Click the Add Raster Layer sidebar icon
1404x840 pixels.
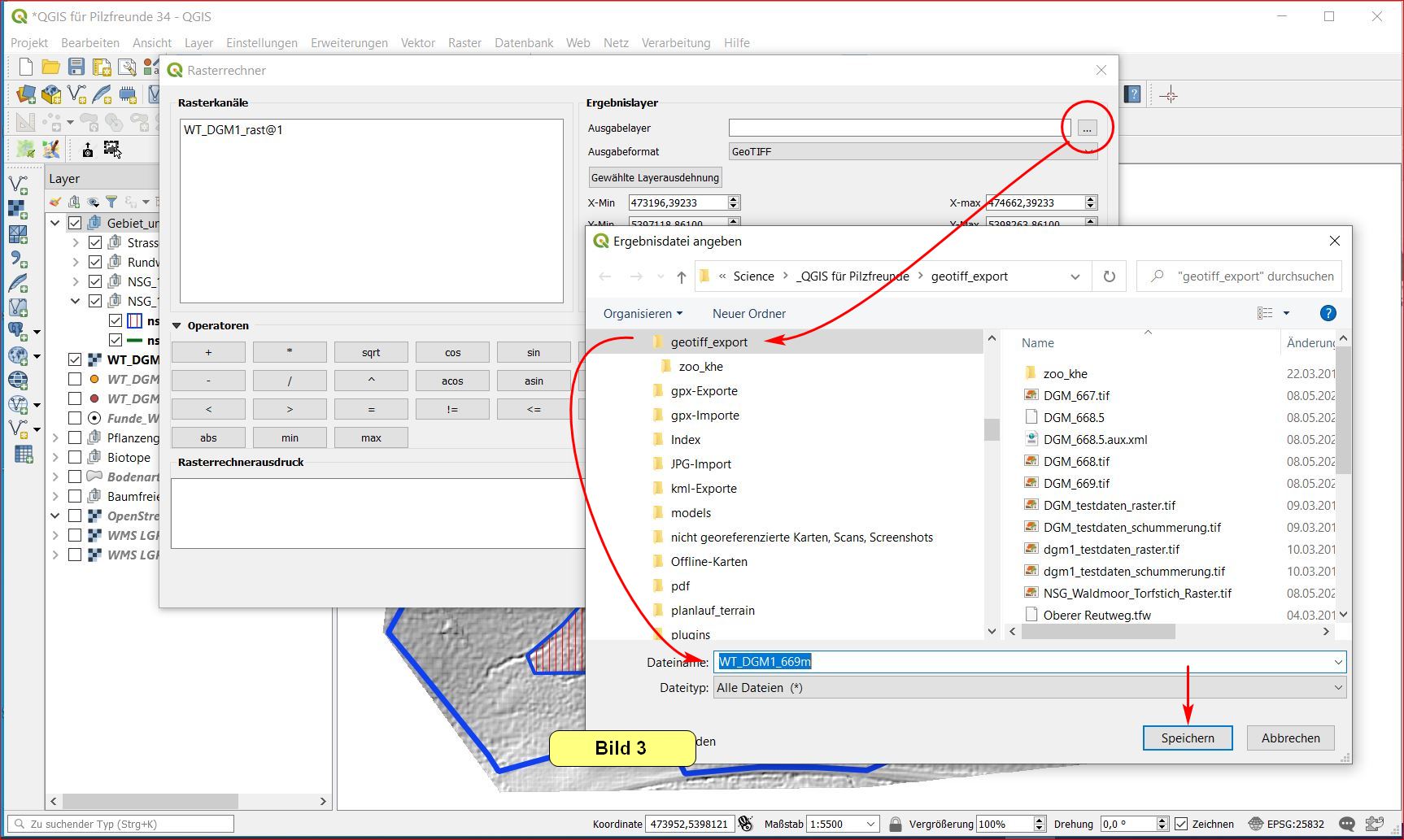point(18,210)
